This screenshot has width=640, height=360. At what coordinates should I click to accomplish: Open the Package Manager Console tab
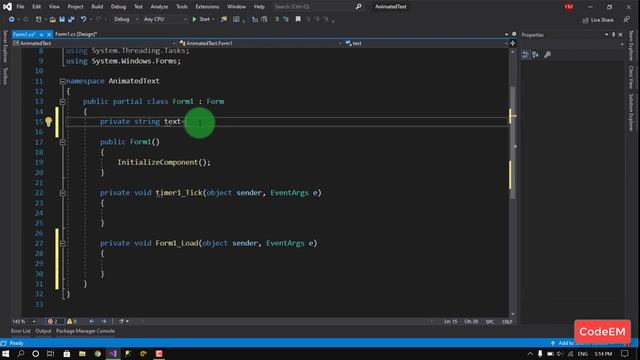tap(85, 331)
